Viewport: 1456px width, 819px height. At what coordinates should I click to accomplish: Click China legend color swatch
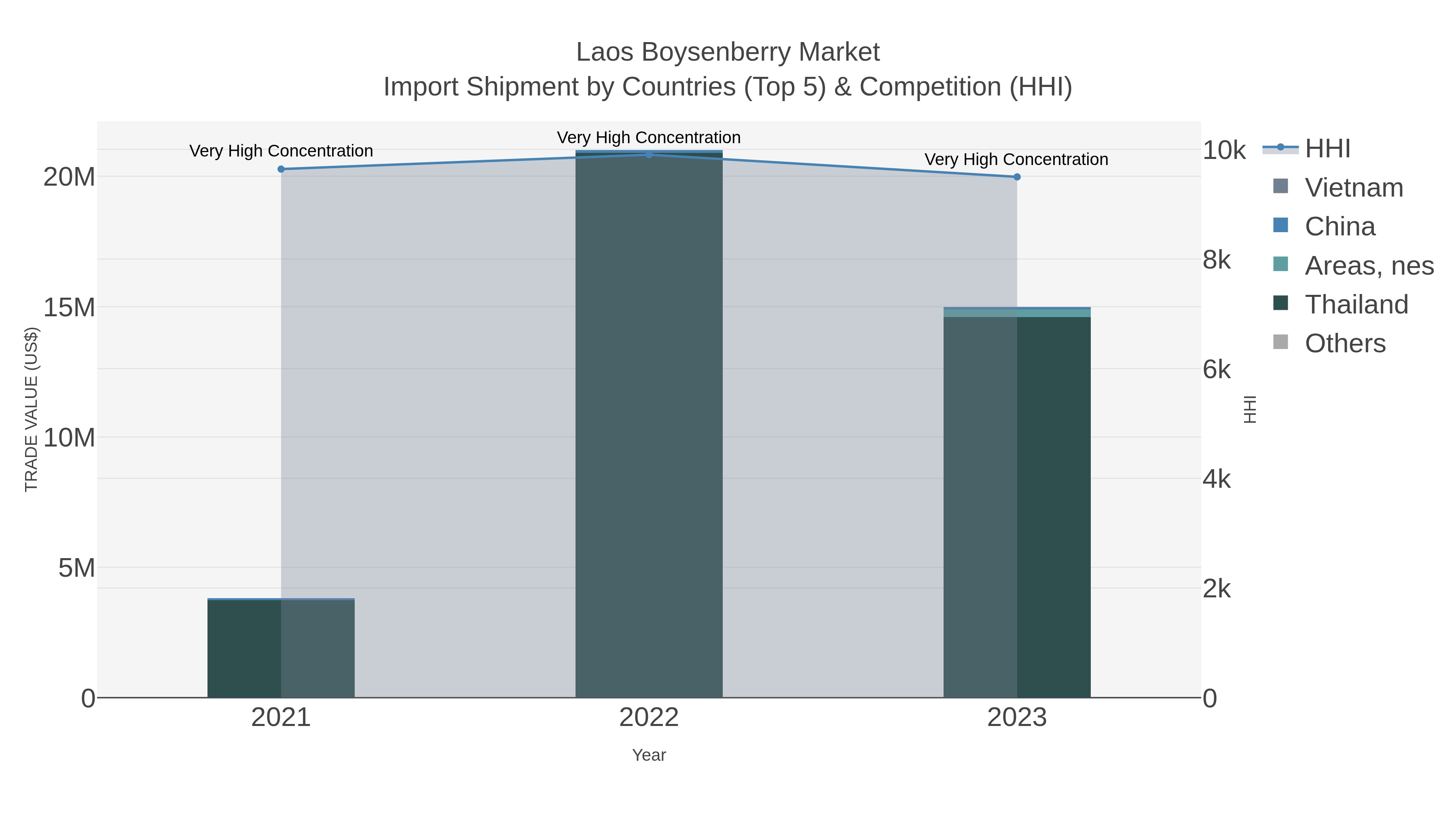[x=1280, y=225]
